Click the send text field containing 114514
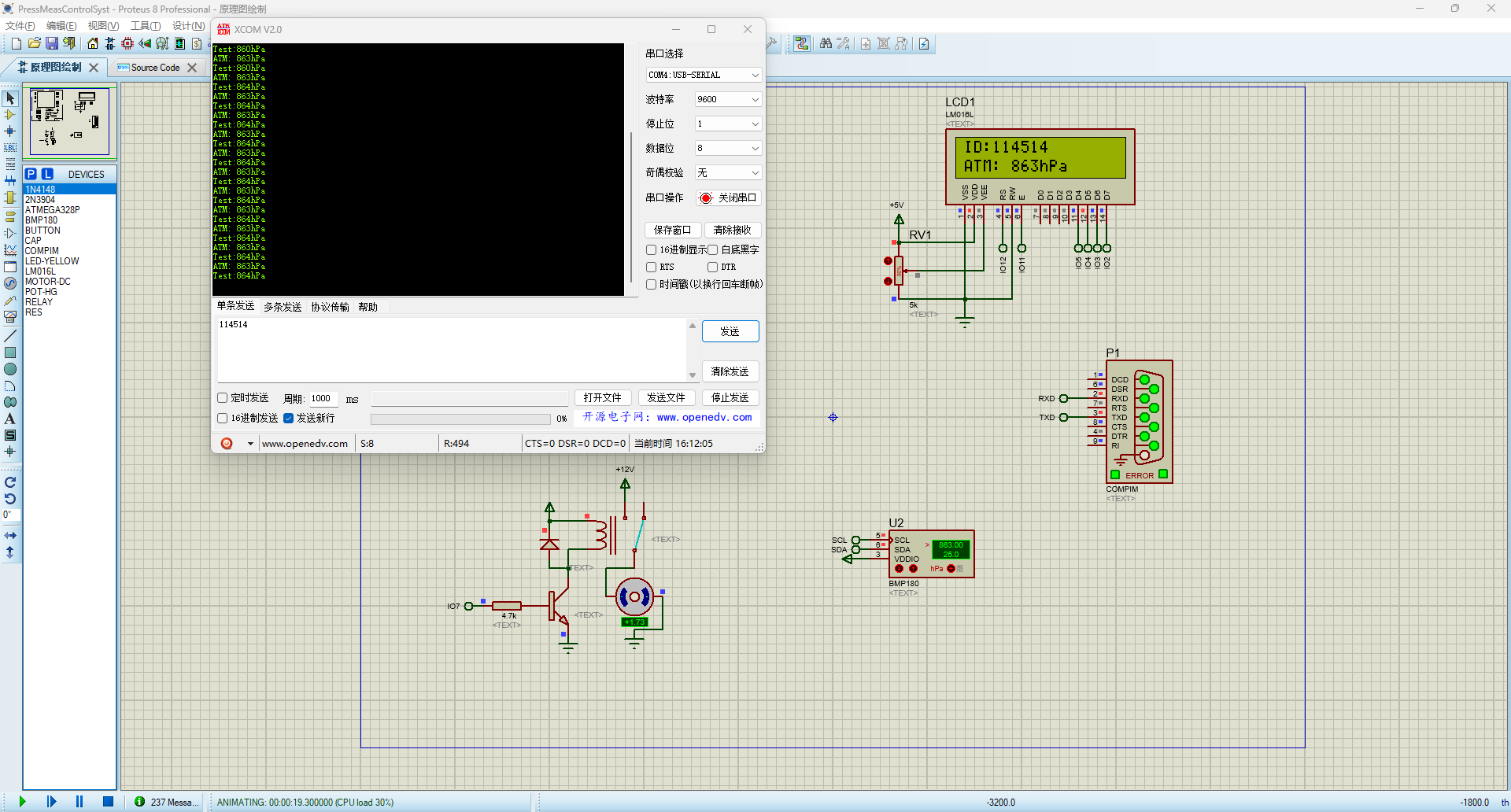This screenshot has height=812, width=1511. coord(452,349)
